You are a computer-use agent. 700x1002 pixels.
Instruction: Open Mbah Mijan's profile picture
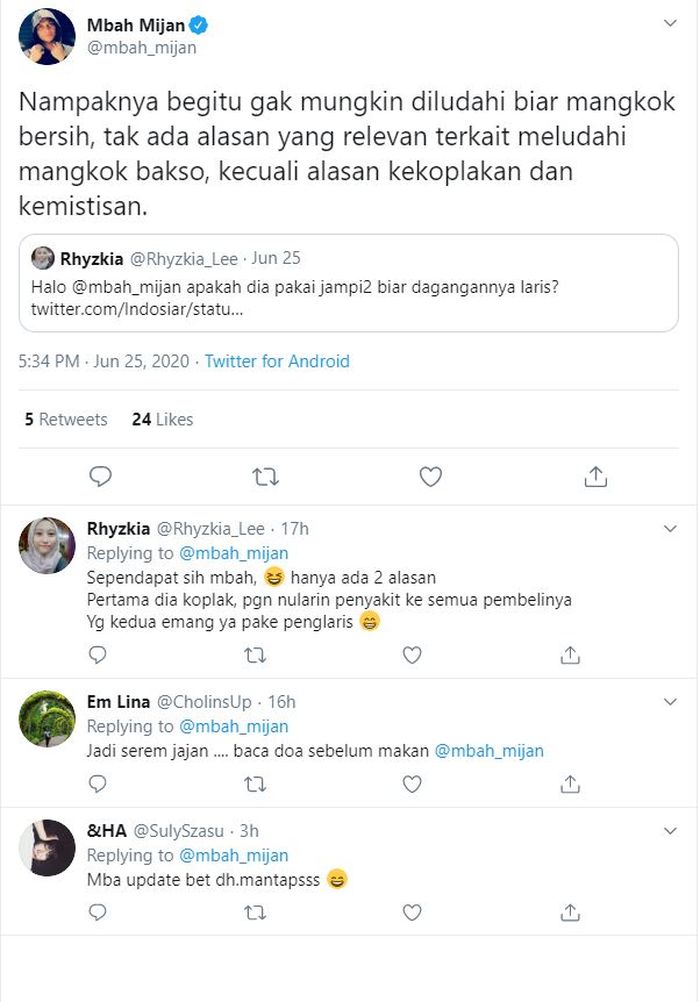(47, 36)
